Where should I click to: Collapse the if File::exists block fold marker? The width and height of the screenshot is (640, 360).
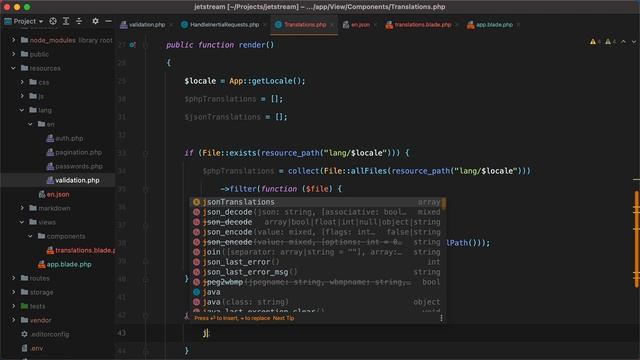pos(146,153)
